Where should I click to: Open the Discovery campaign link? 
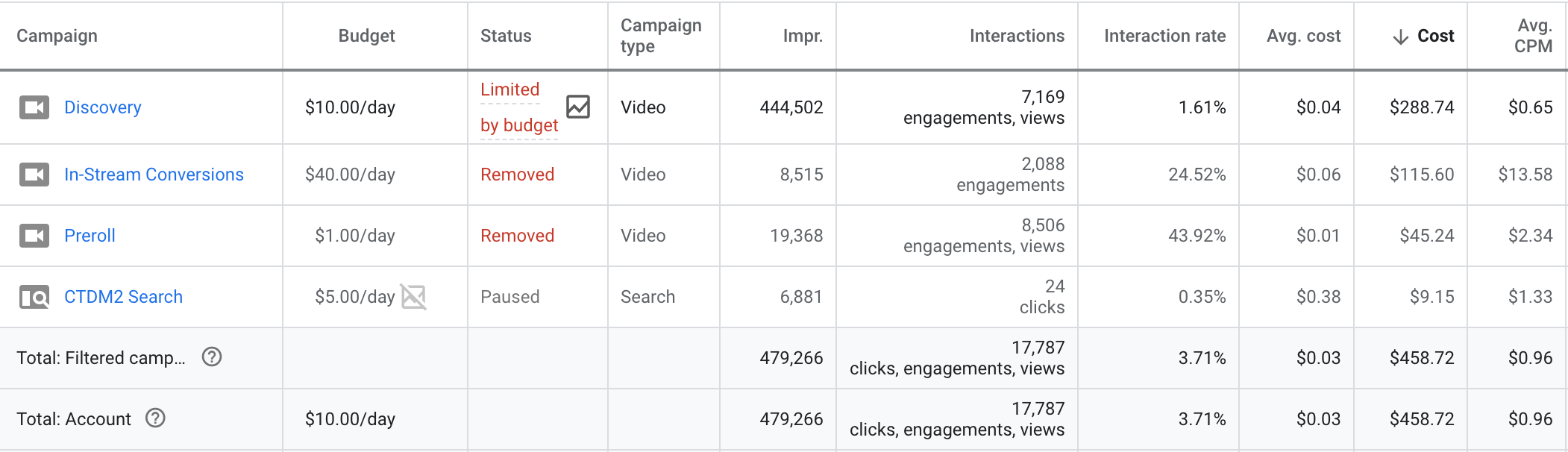click(103, 107)
